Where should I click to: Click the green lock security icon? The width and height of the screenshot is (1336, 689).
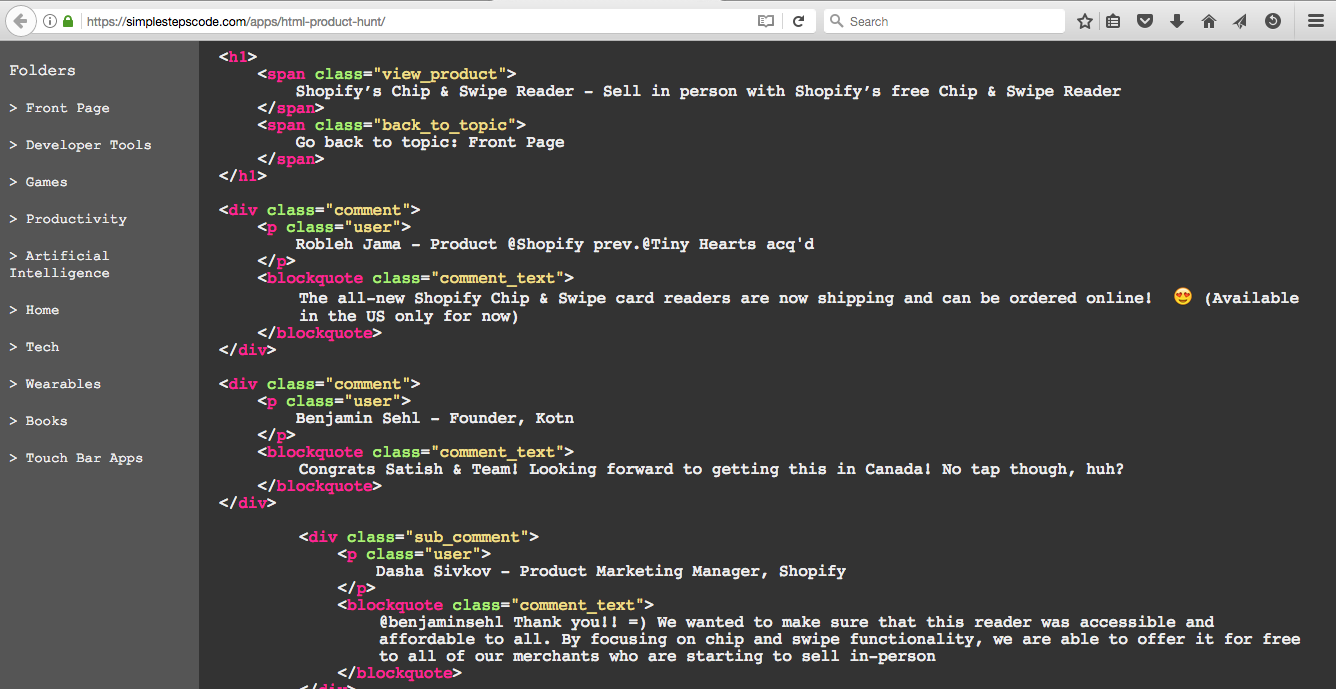[66, 20]
